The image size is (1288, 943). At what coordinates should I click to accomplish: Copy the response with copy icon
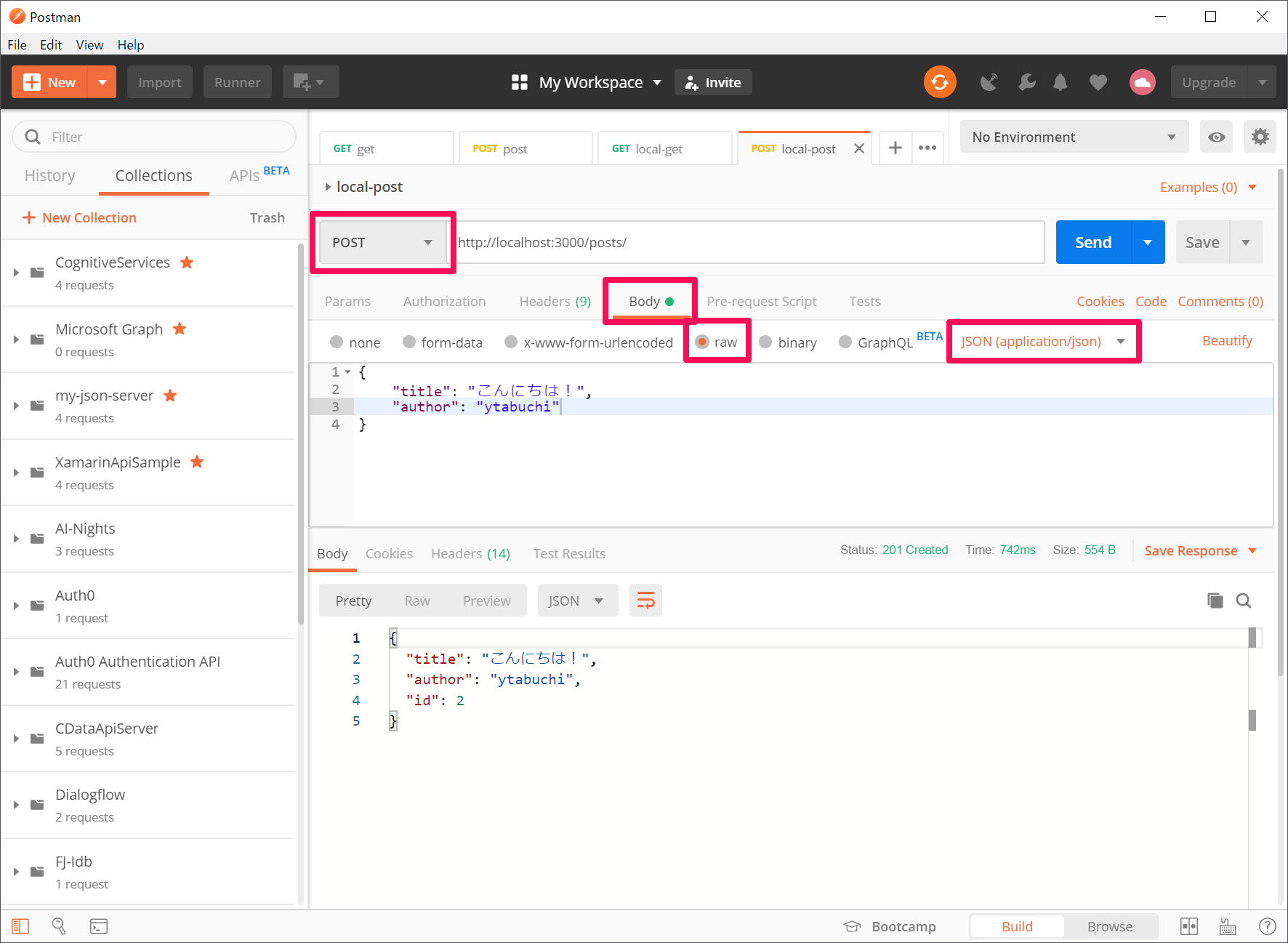(1215, 601)
